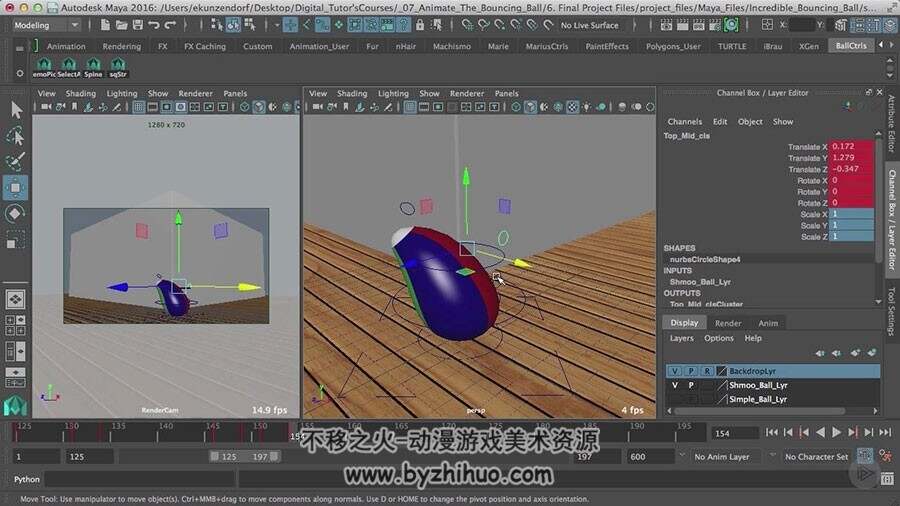
Task: Switch to single perspective view layout
Action: [x=15, y=299]
